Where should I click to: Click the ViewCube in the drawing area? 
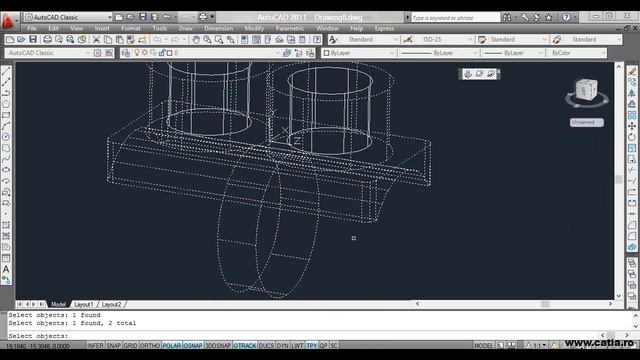point(587,90)
